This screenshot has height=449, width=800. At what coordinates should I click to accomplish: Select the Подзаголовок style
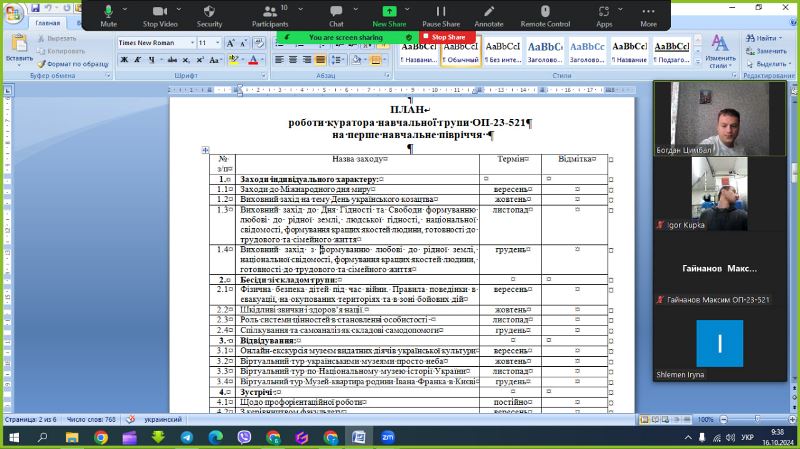[x=672, y=52]
